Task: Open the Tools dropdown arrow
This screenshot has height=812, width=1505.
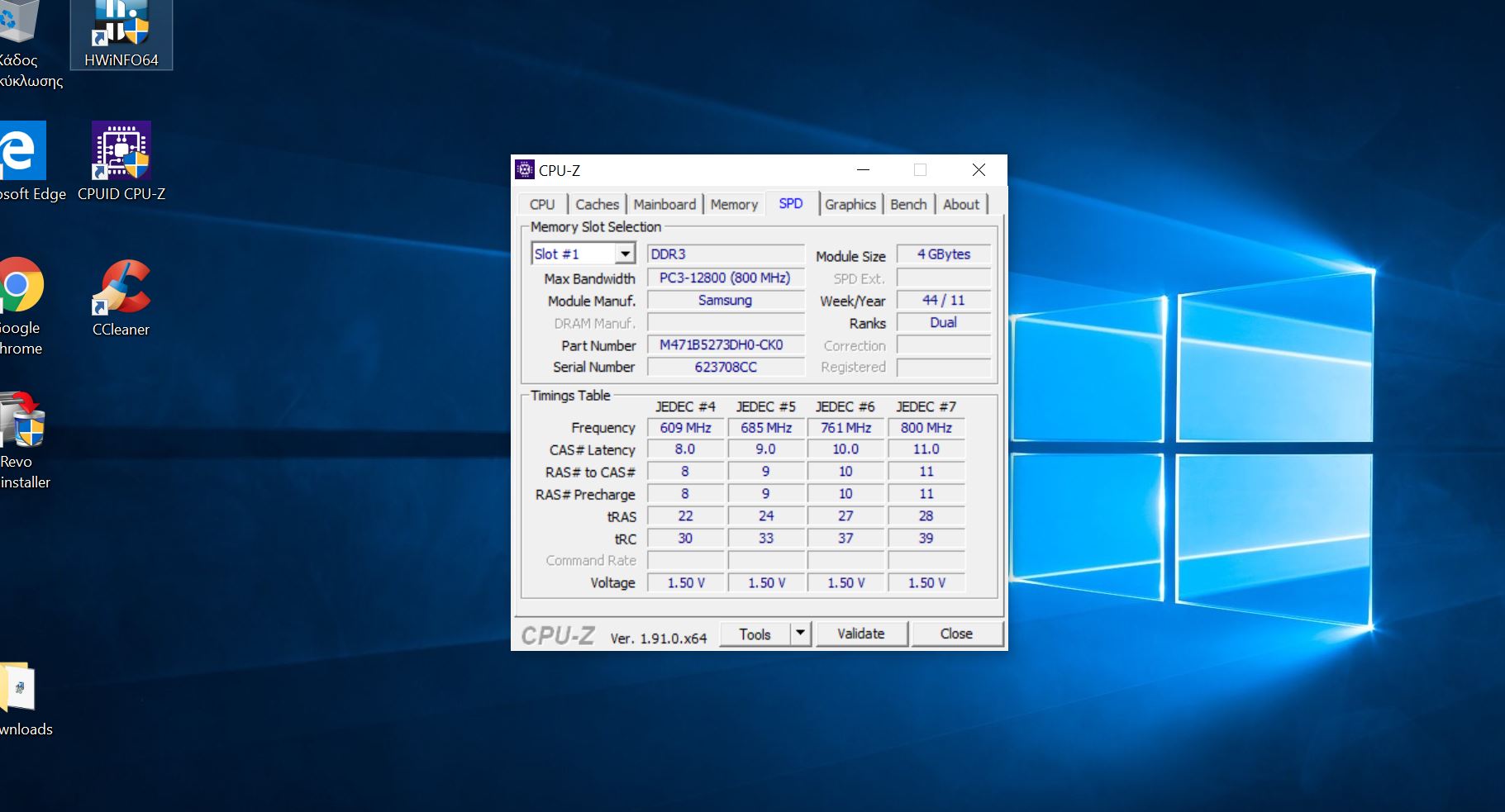Action: pos(799,634)
